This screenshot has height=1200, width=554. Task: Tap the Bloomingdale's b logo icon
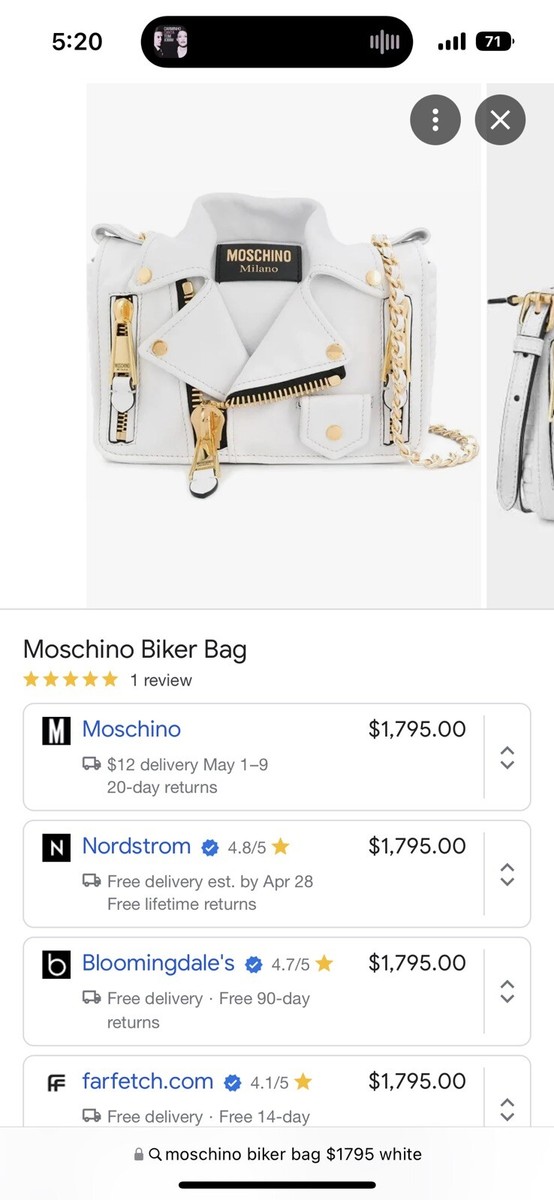coord(56,965)
